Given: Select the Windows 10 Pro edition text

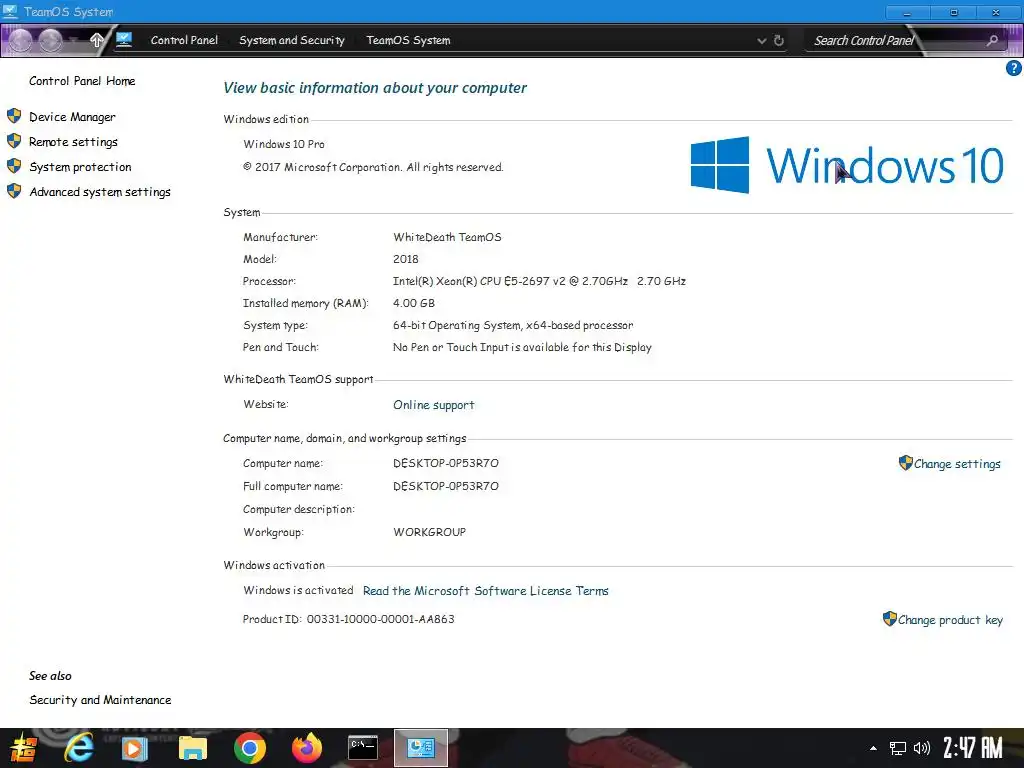Looking at the screenshot, I should [283, 144].
